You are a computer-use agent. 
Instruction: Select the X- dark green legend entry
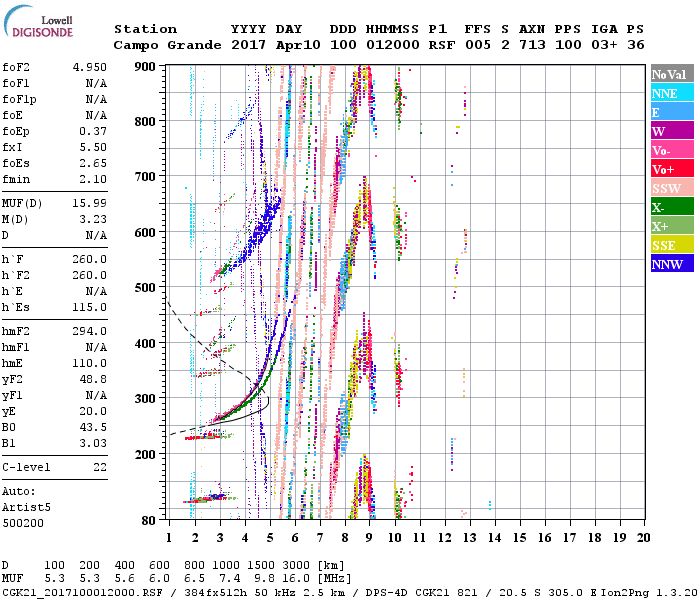click(669, 207)
